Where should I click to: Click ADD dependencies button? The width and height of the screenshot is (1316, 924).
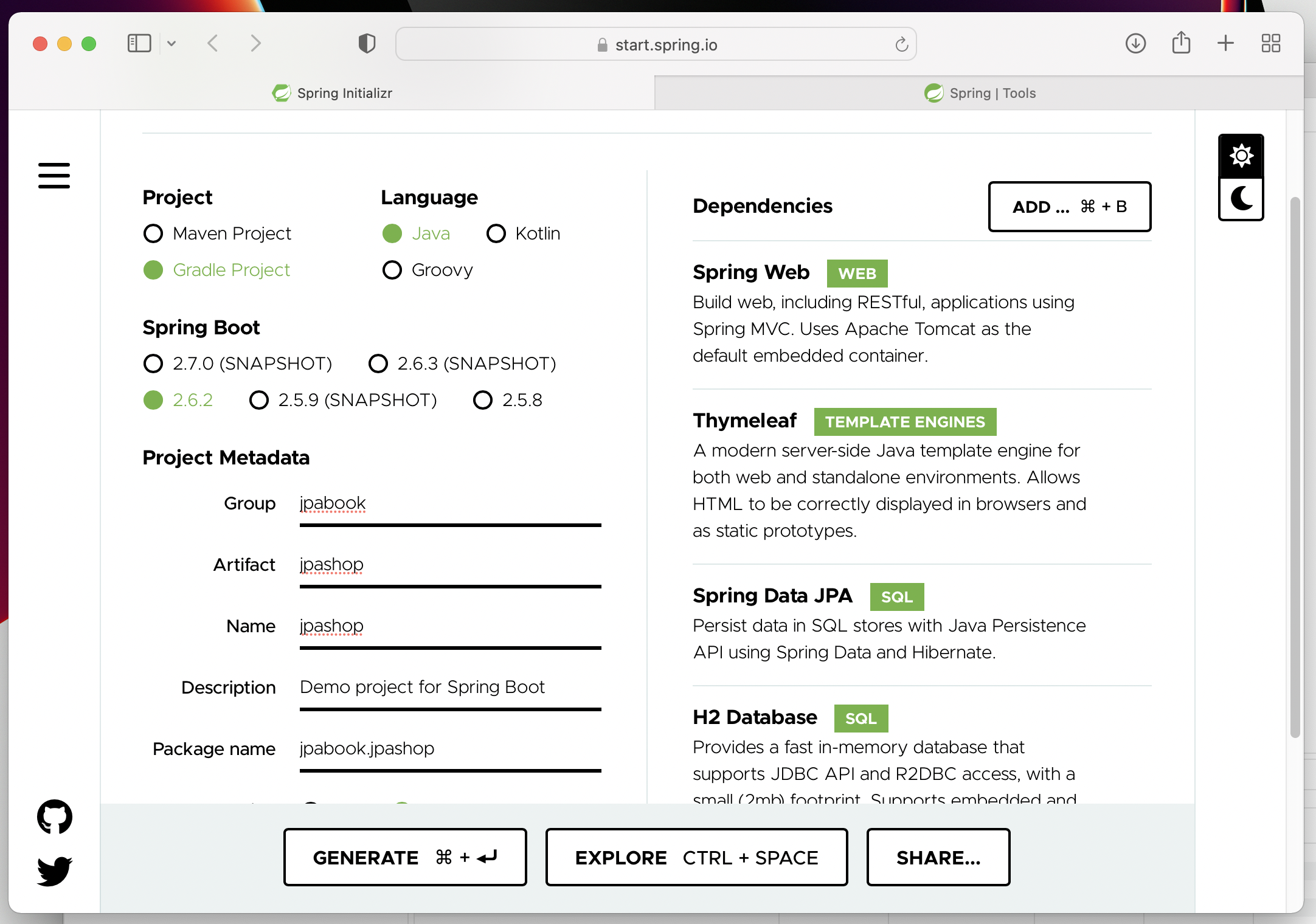tap(1070, 207)
